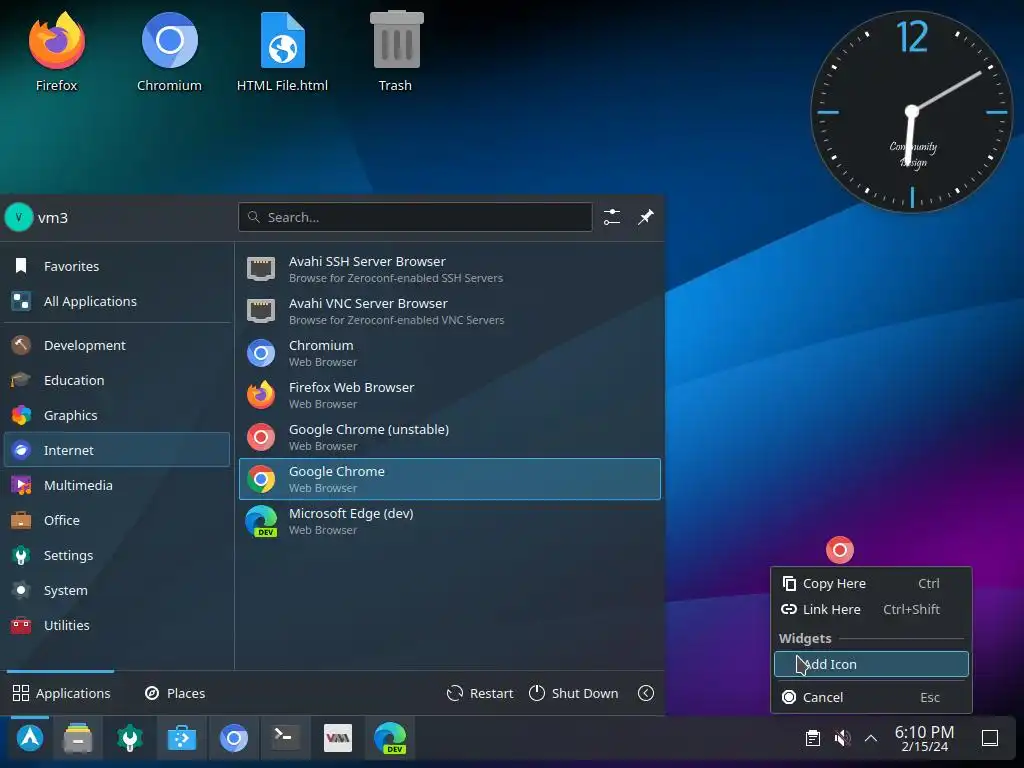Click the muted volume tray icon

tap(842, 738)
